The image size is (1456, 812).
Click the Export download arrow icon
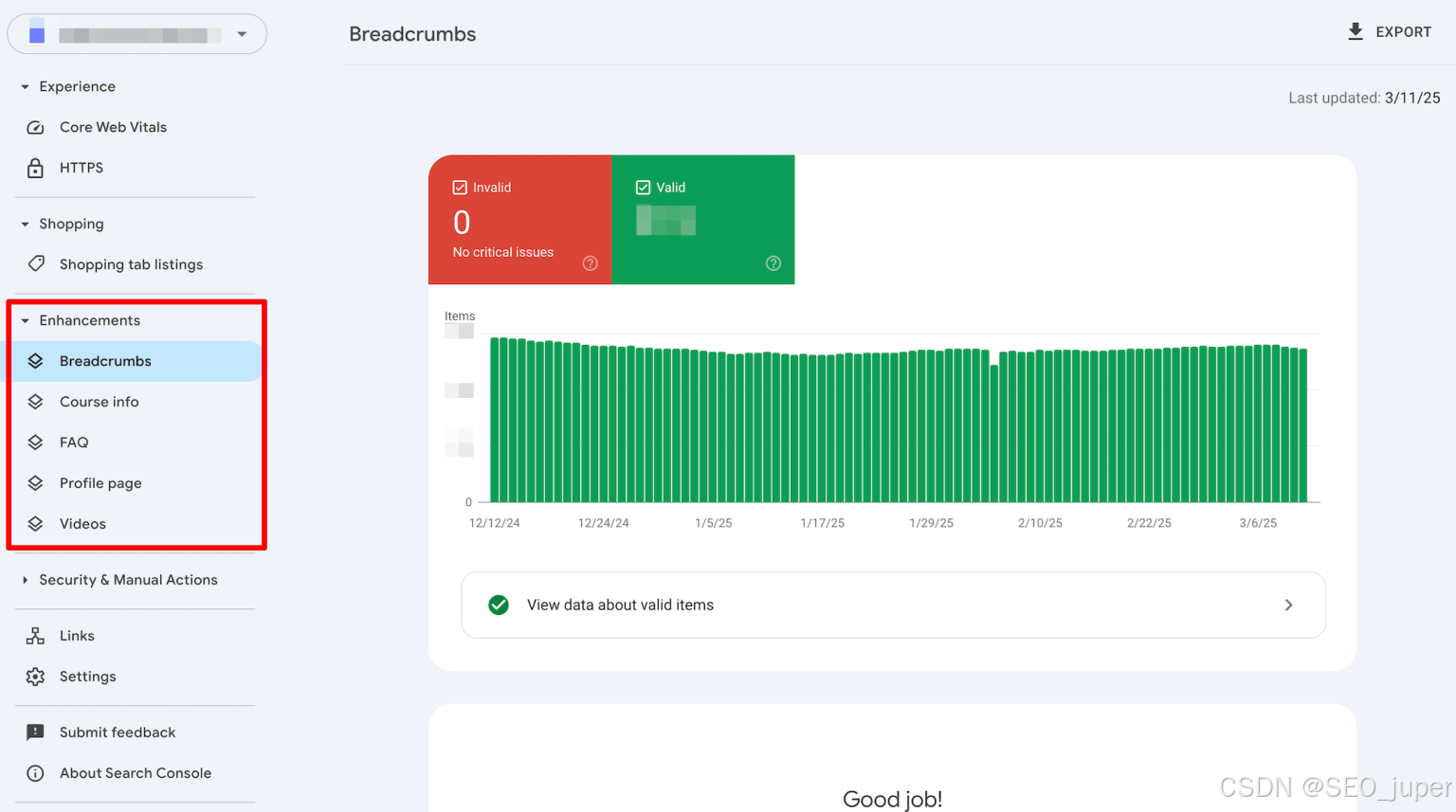coord(1356,31)
